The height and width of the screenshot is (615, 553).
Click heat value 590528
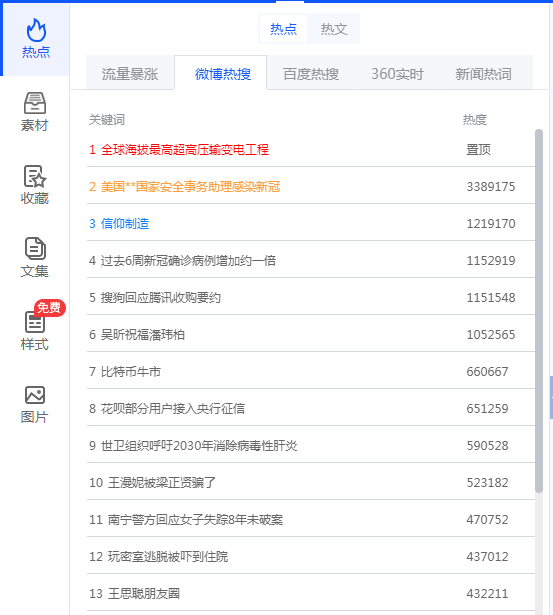(487, 446)
